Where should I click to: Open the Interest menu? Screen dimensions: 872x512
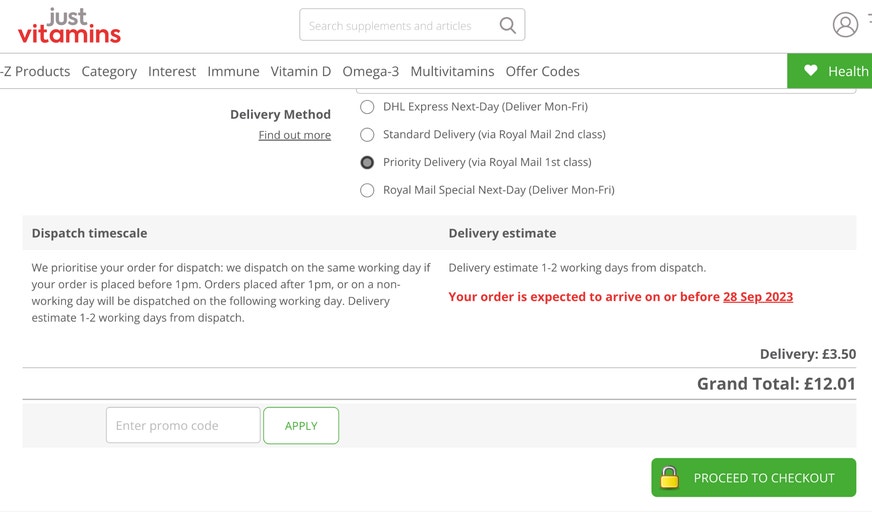[172, 71]
